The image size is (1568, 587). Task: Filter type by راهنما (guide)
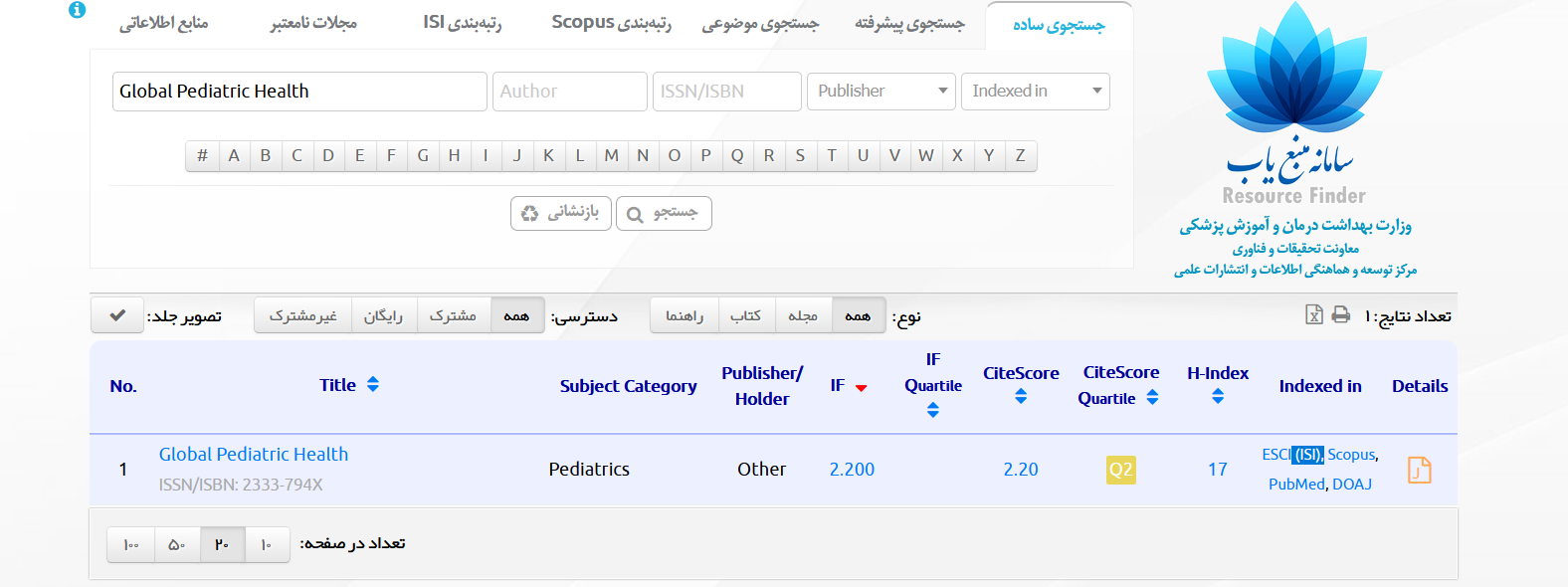click(685, 315)
